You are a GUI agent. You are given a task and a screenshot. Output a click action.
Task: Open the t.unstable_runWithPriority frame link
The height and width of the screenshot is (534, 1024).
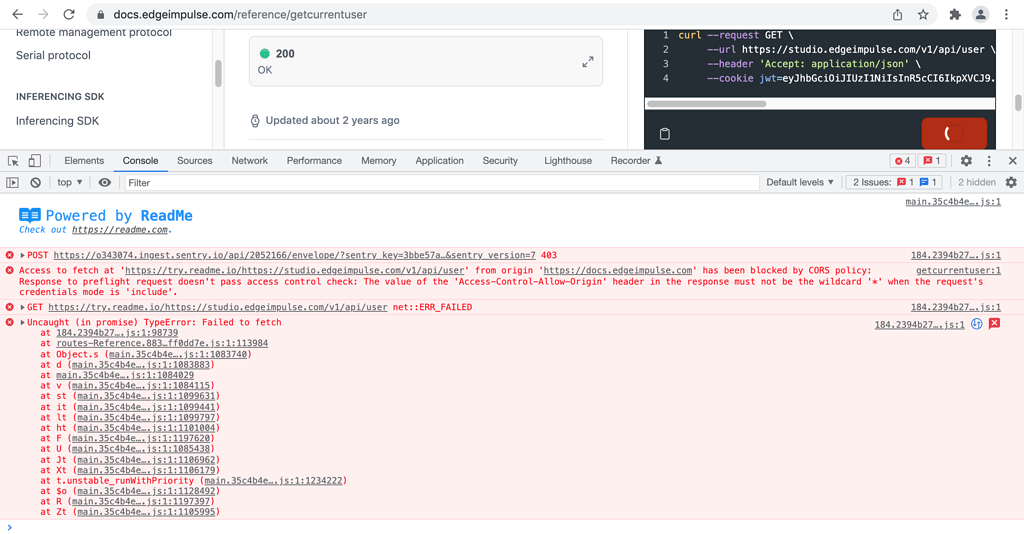click(x=273, y=480)
